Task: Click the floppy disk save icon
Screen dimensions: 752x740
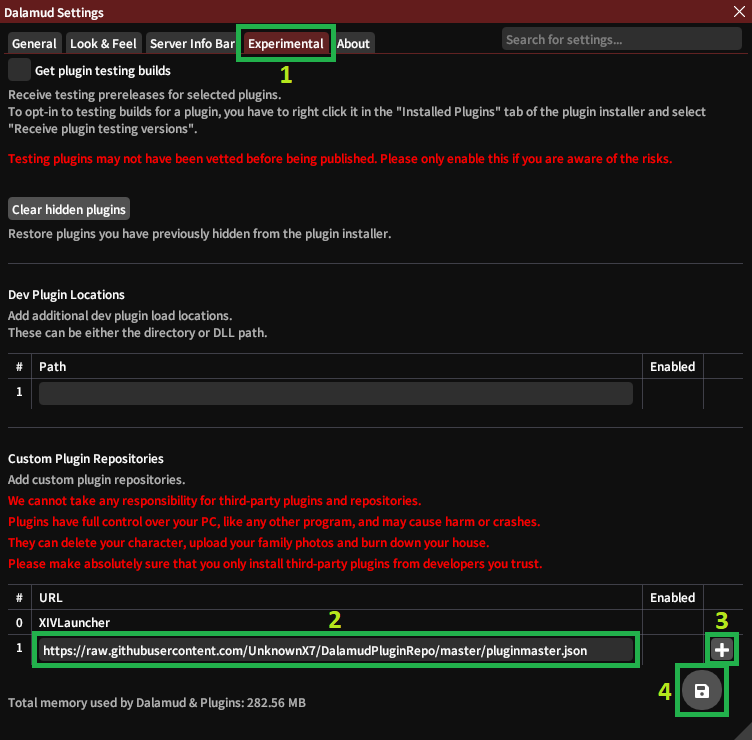Action: pyautogui.click(x=702, y=691)
